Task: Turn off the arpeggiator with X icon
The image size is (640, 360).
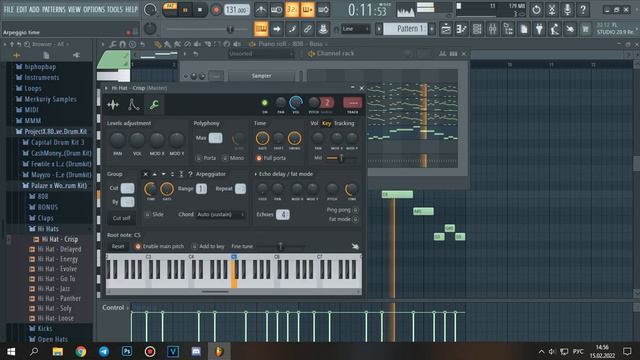Action: tap(145, 174)
